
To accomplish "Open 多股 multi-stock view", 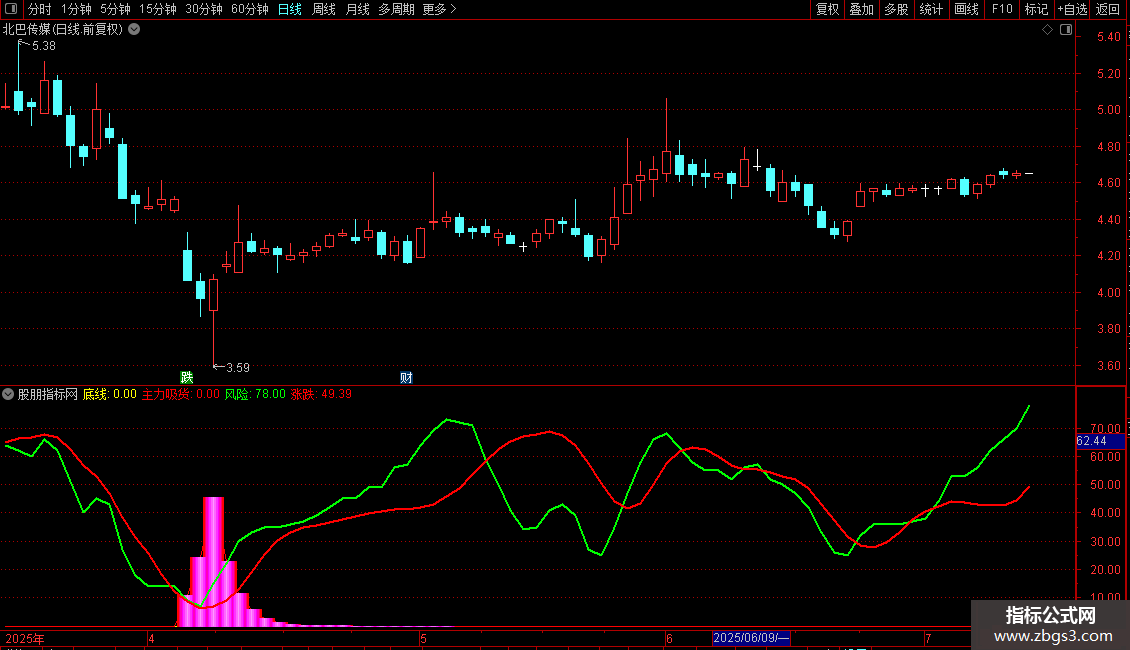I will click(x=896, y=9).
